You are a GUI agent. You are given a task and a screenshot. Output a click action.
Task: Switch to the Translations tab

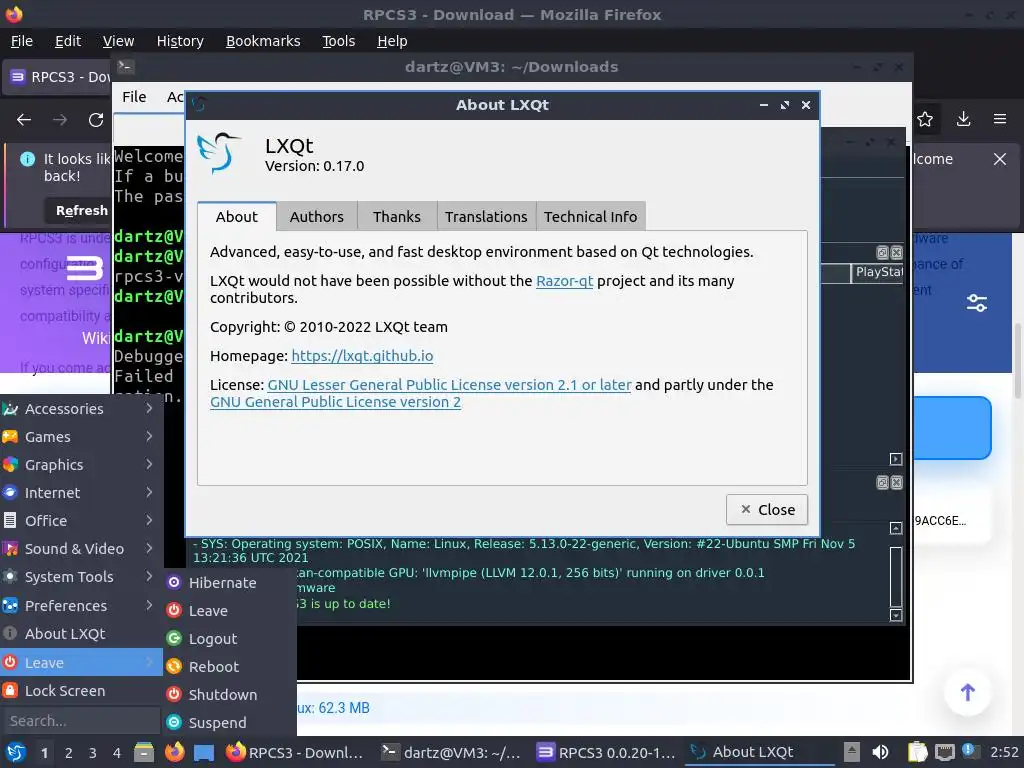(x=486, y=217)
